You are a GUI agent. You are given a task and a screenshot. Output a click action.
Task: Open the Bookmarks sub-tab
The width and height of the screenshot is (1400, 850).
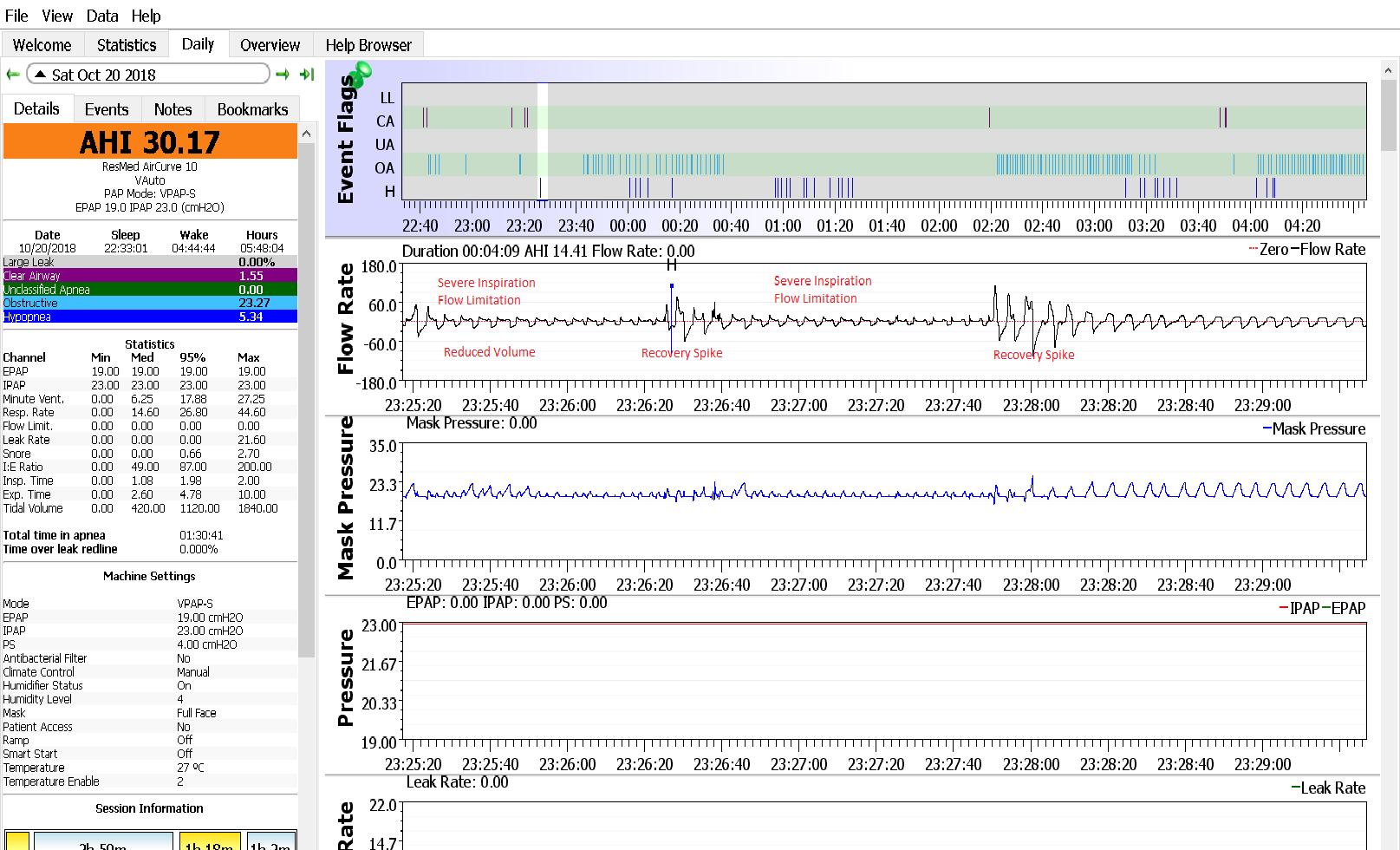pos(252,109)
